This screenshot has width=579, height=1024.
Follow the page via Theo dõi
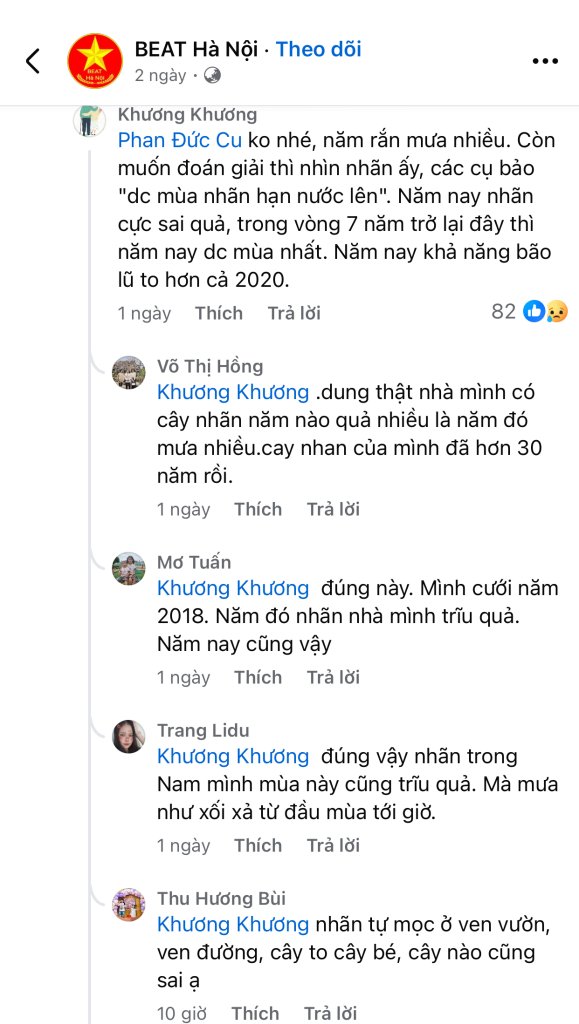point(319,49)
